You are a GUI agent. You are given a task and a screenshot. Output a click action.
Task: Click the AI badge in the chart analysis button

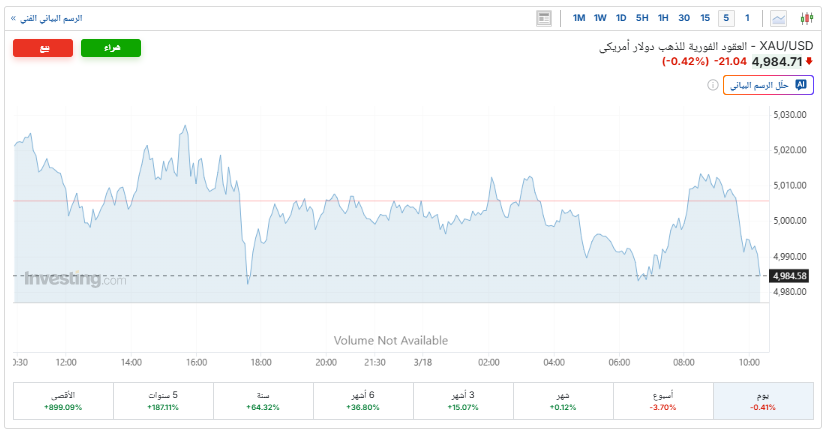pos(799,86)
